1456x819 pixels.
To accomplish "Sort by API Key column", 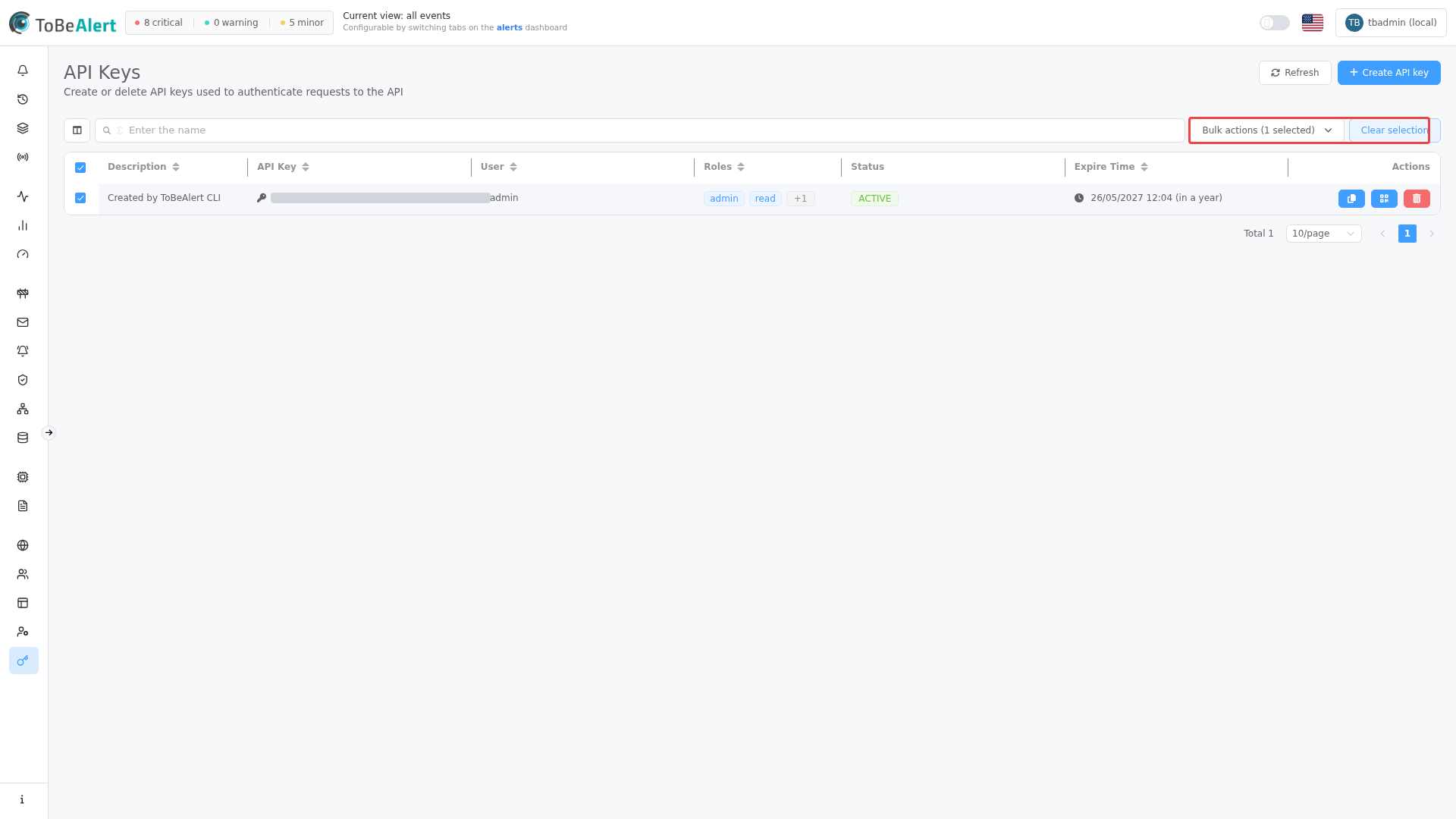I will (x=306, y=167).
